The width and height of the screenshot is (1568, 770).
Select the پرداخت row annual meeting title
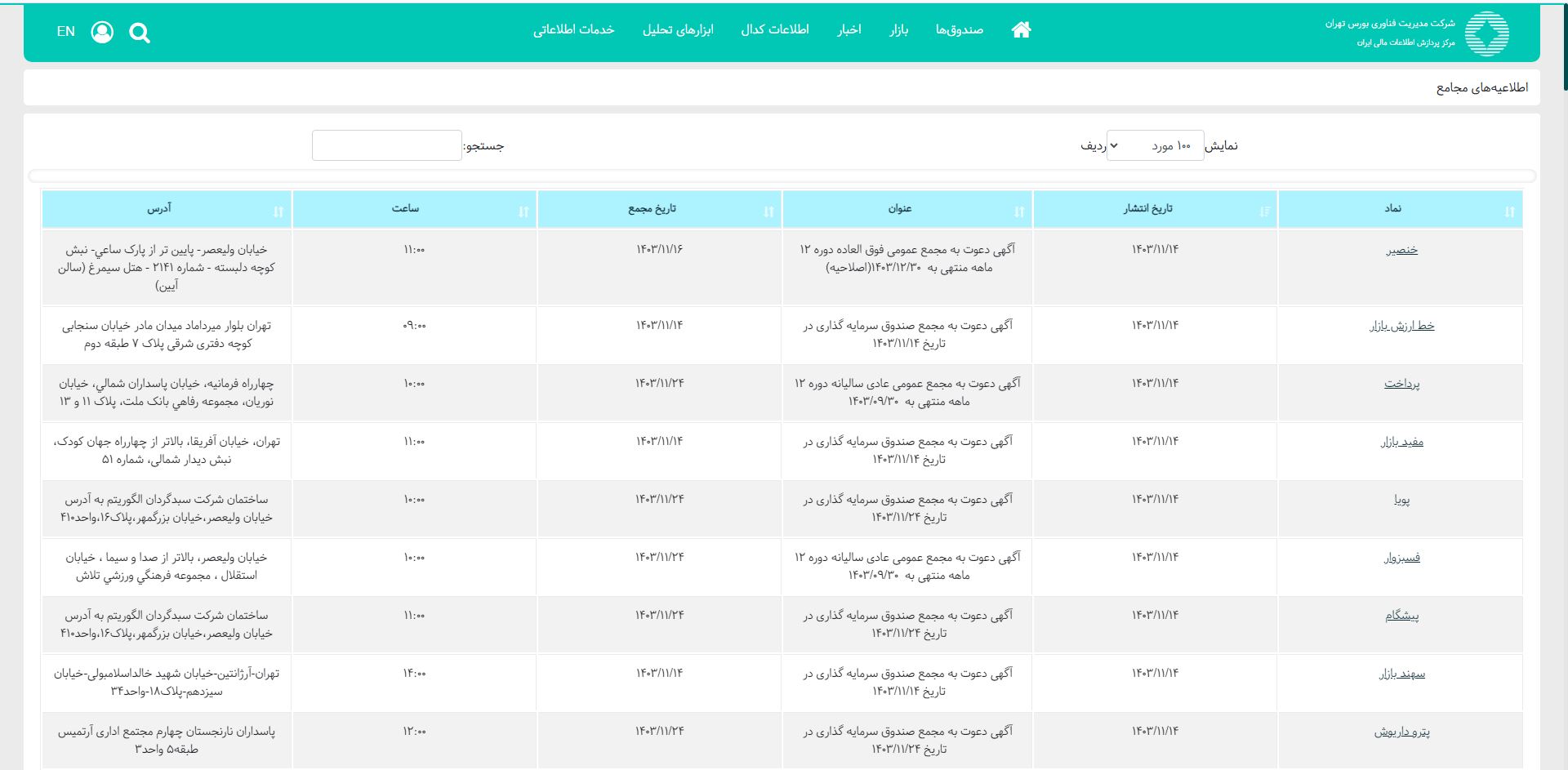[908, 393]
